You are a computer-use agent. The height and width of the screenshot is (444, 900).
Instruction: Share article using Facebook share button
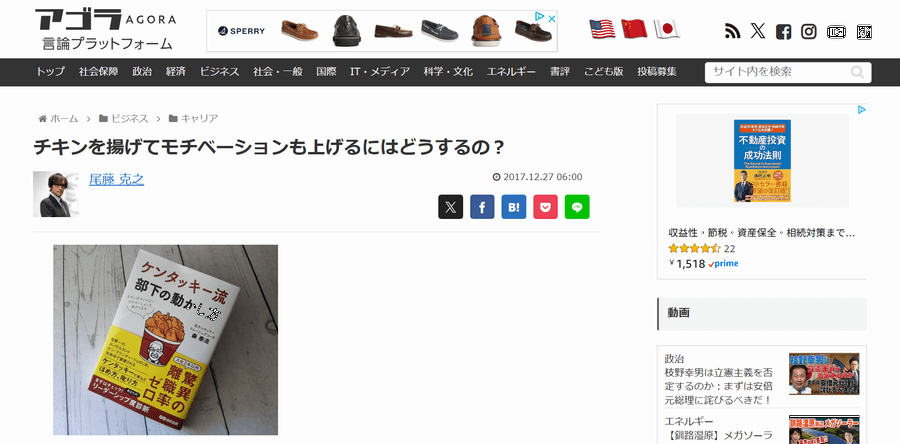[x=482, y=207]
